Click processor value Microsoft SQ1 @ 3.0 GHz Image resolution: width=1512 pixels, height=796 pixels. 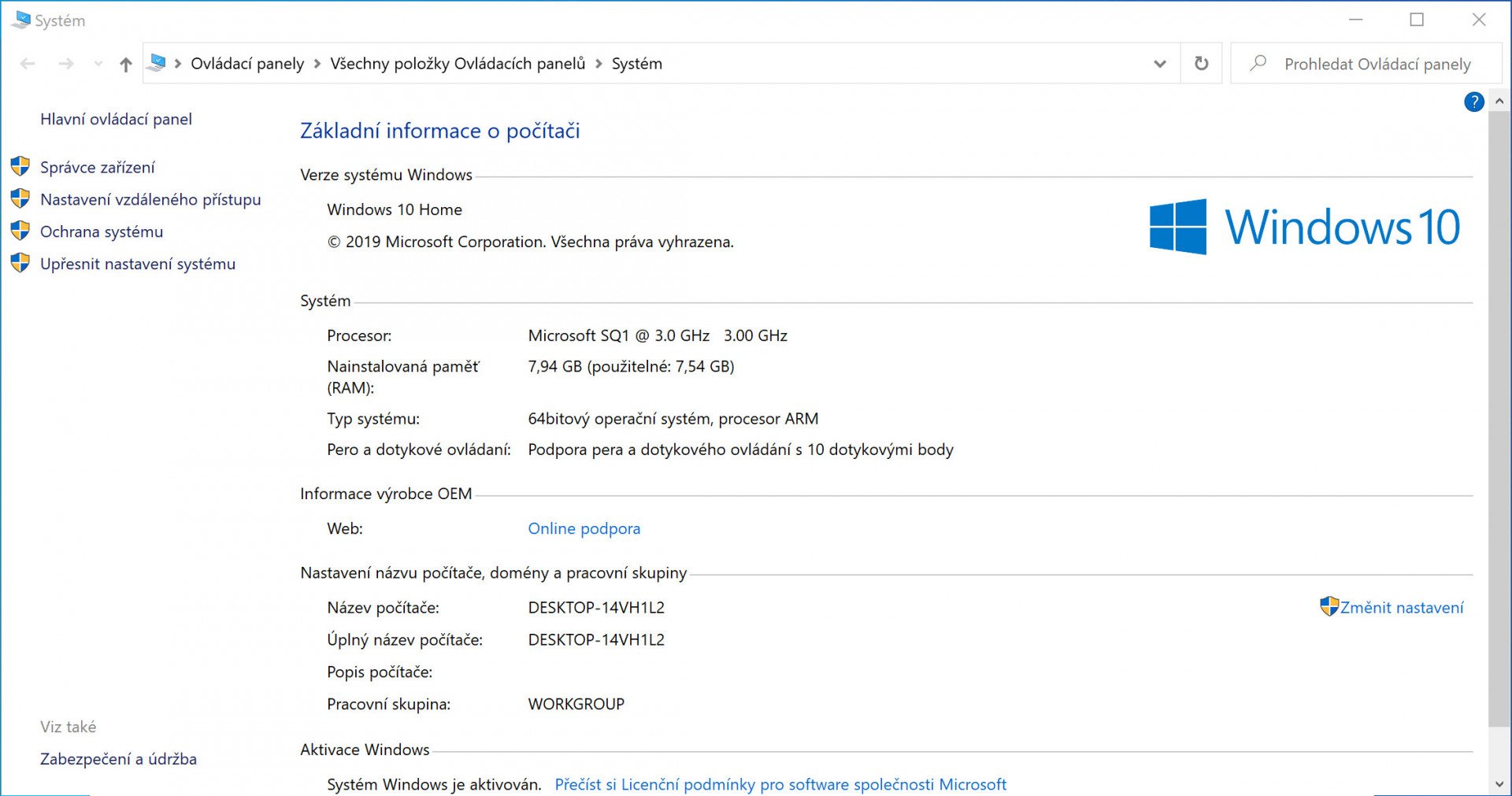619,335
